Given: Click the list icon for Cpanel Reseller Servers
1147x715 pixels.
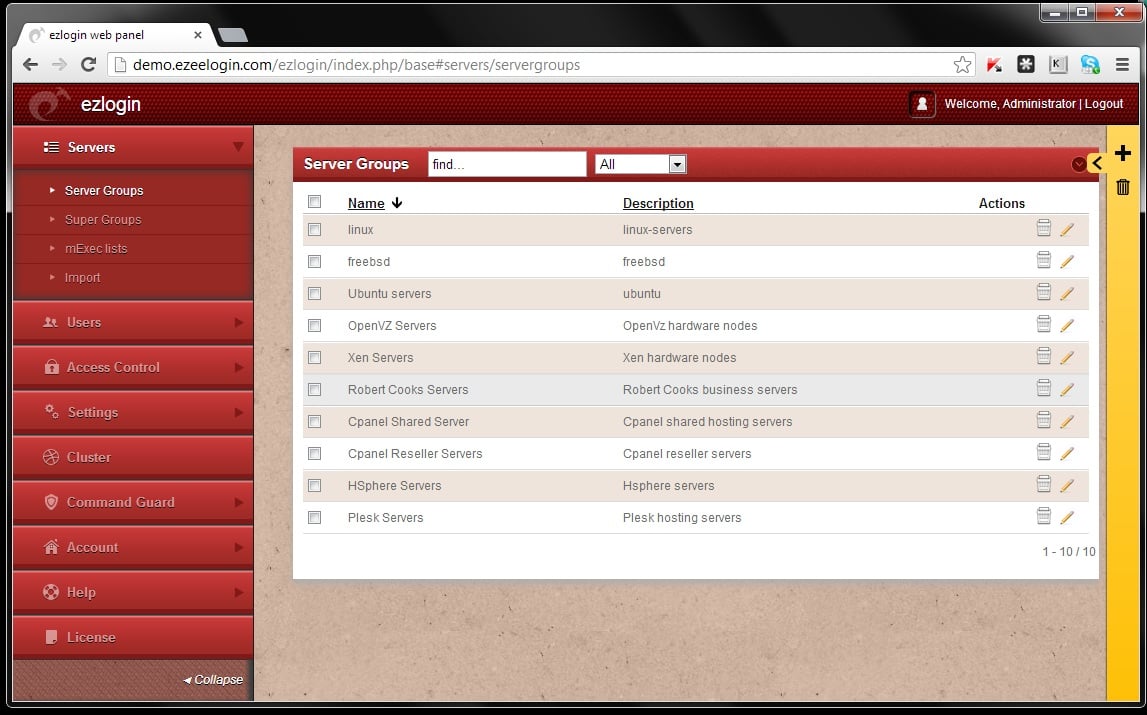Looking at the screenshot, I should [1044, 452].
